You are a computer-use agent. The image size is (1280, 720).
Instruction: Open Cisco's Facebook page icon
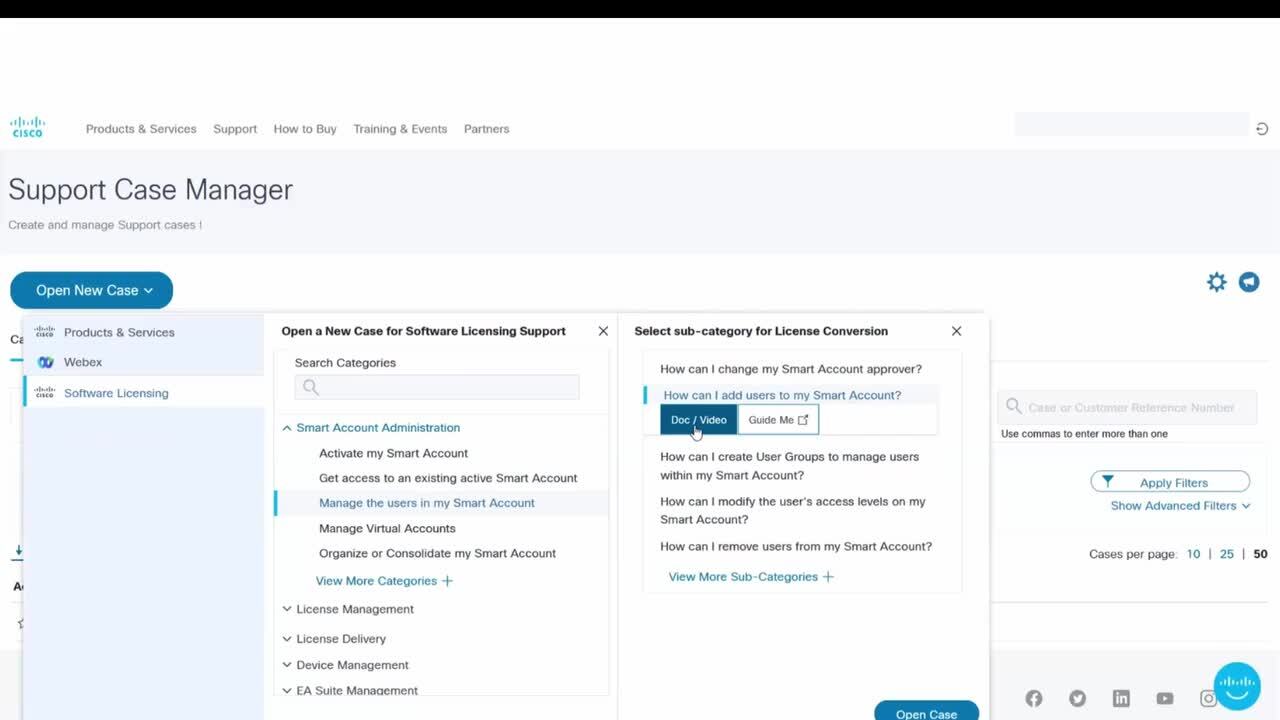pyautogui.click(x=1034, y=699)
